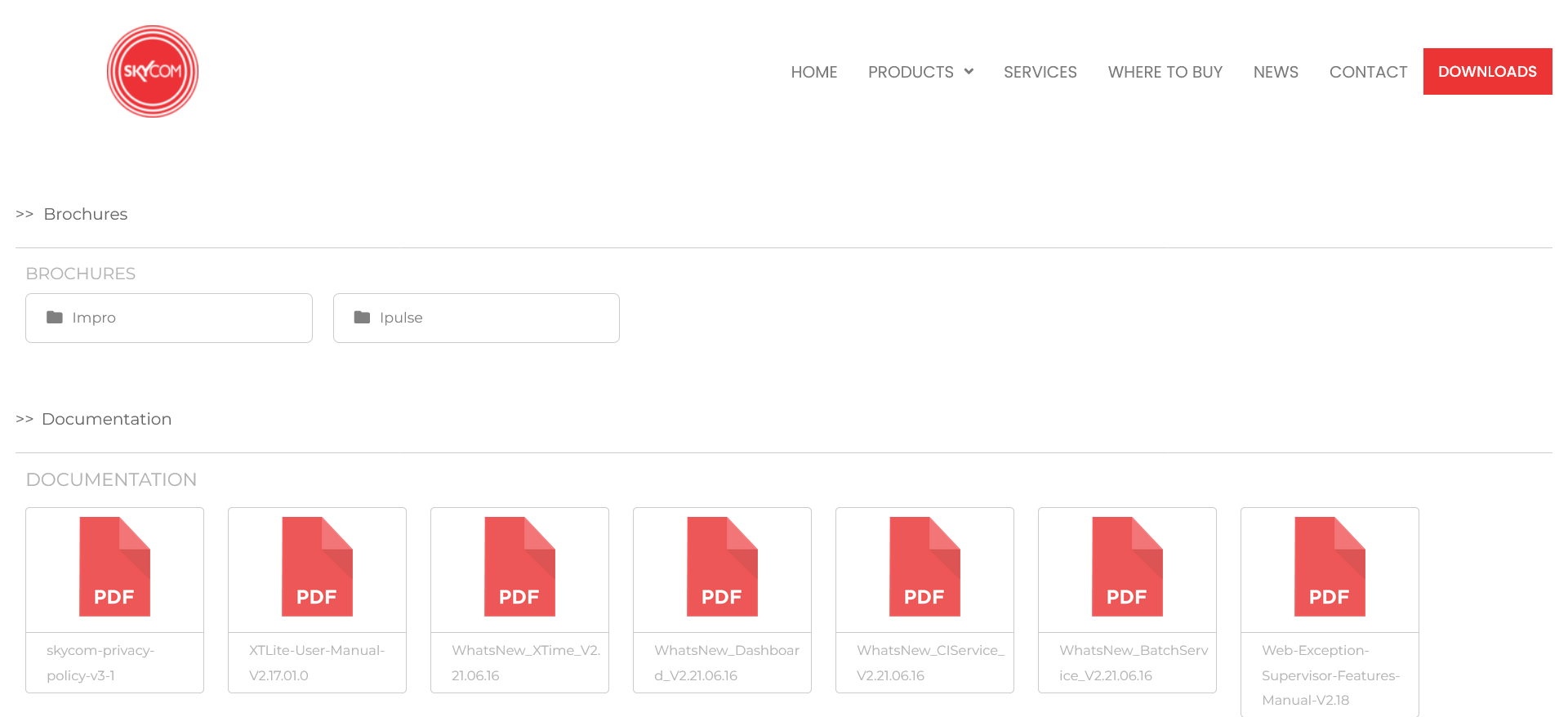Open the Web-Exception-Supervisor PDF icon
Screen dimensions: 1568x717
coord(1330,567)
